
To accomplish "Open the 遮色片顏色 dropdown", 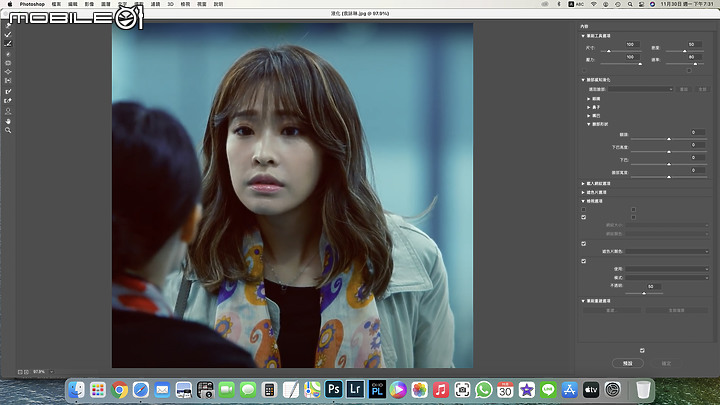I will pyautogui.click(x=667, y=251).
